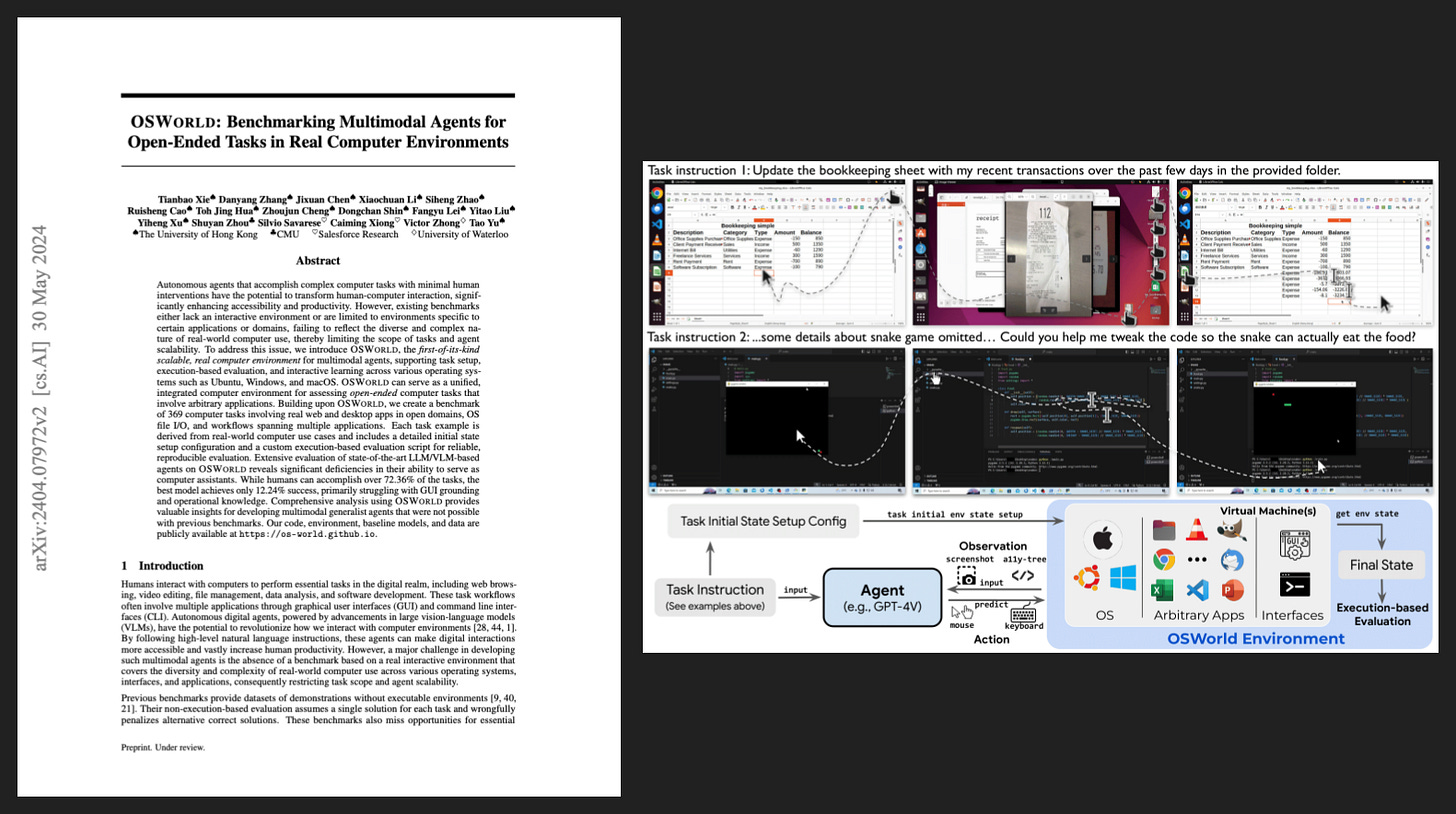The width and height of the screenshot is (1456, 814).
Task: Click the GIMP mascot icon
Action: (x=1231, y=529)
